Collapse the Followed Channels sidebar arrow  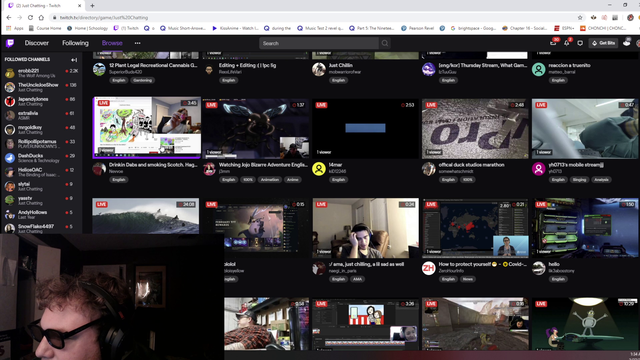click(x=74, y=60)
